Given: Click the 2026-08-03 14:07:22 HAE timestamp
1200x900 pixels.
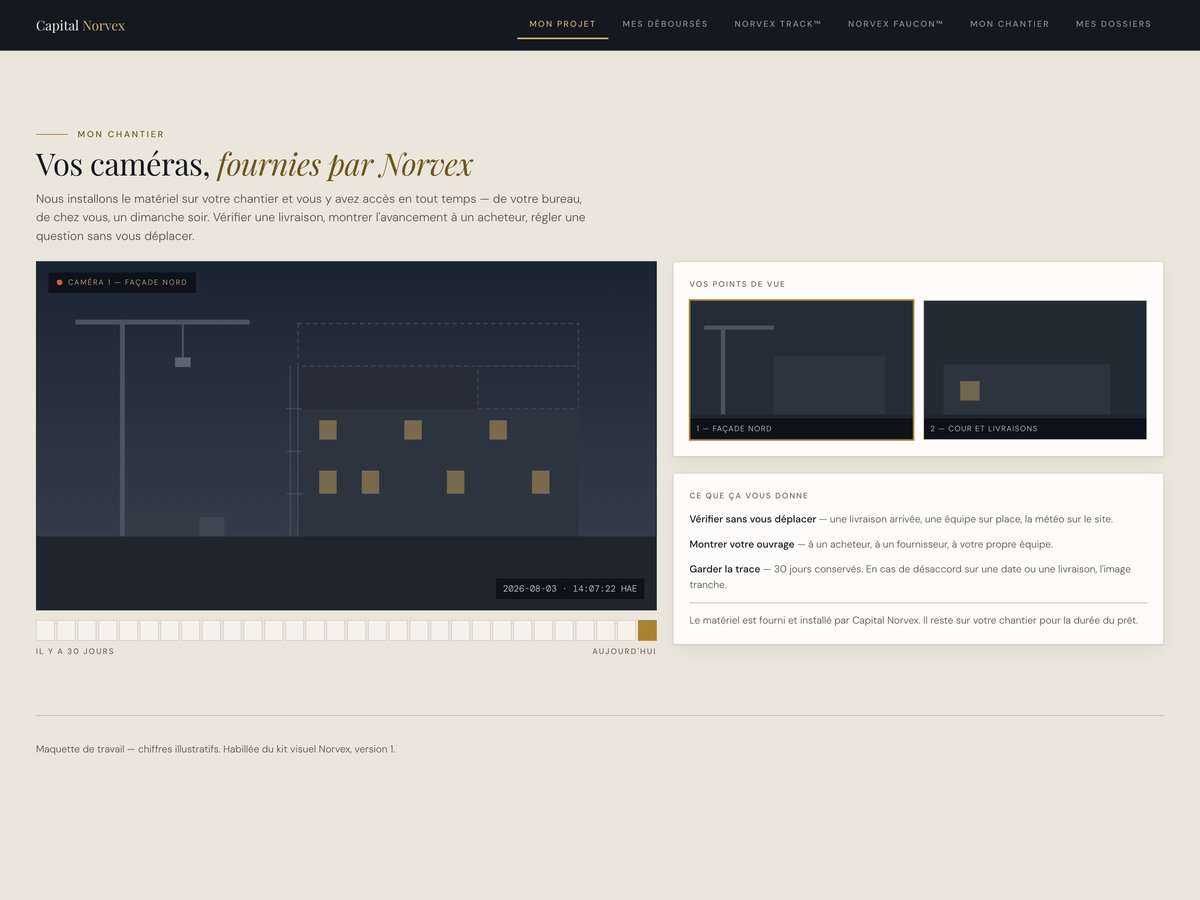Looking at the screenshot, I should pos(570,589).
